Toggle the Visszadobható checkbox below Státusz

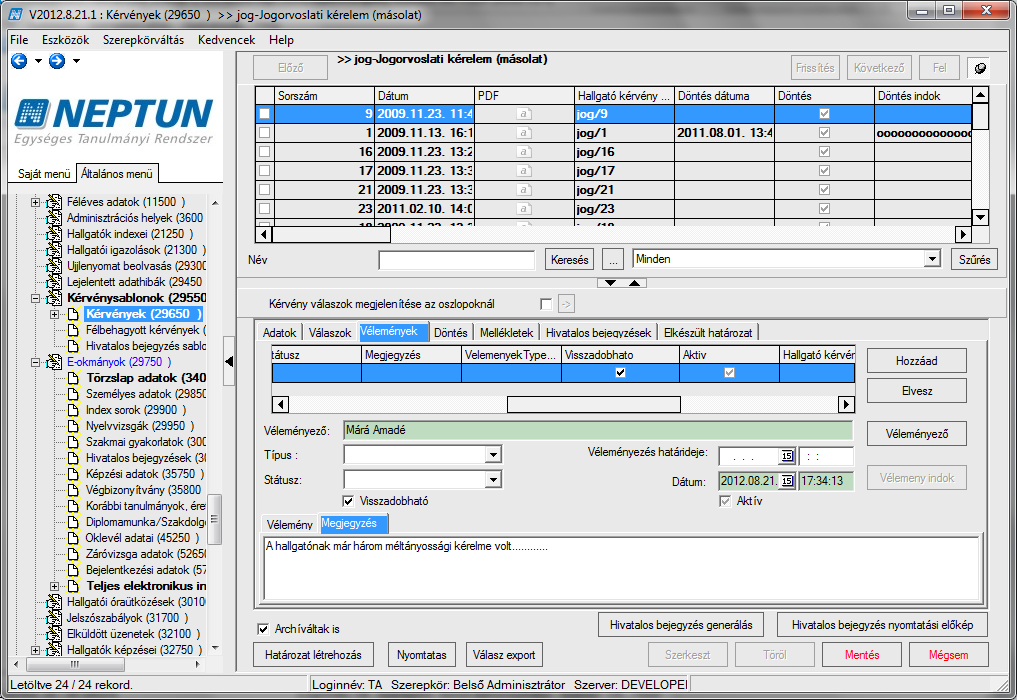(x=348, y=501)
